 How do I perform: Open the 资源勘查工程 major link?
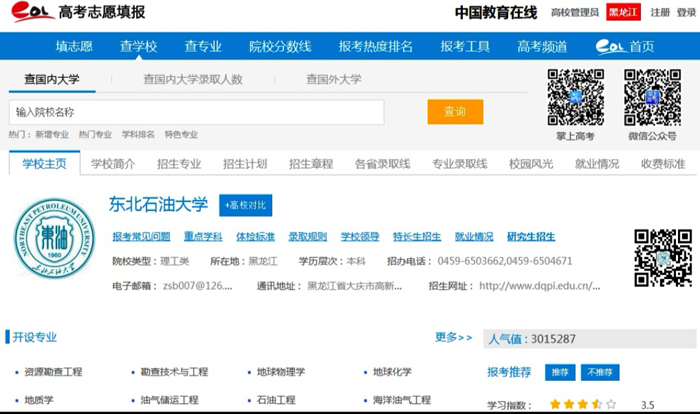click(53, 372)
